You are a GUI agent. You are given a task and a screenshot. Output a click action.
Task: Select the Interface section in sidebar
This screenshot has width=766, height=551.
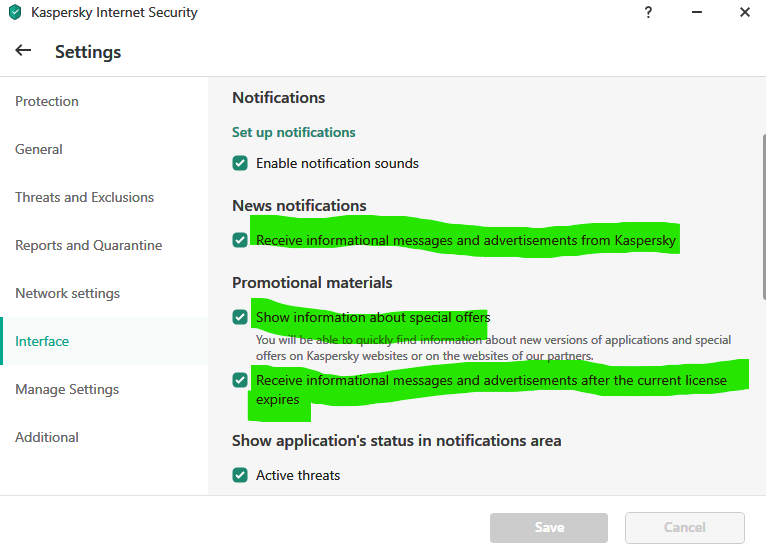click(x=104, y=341)
